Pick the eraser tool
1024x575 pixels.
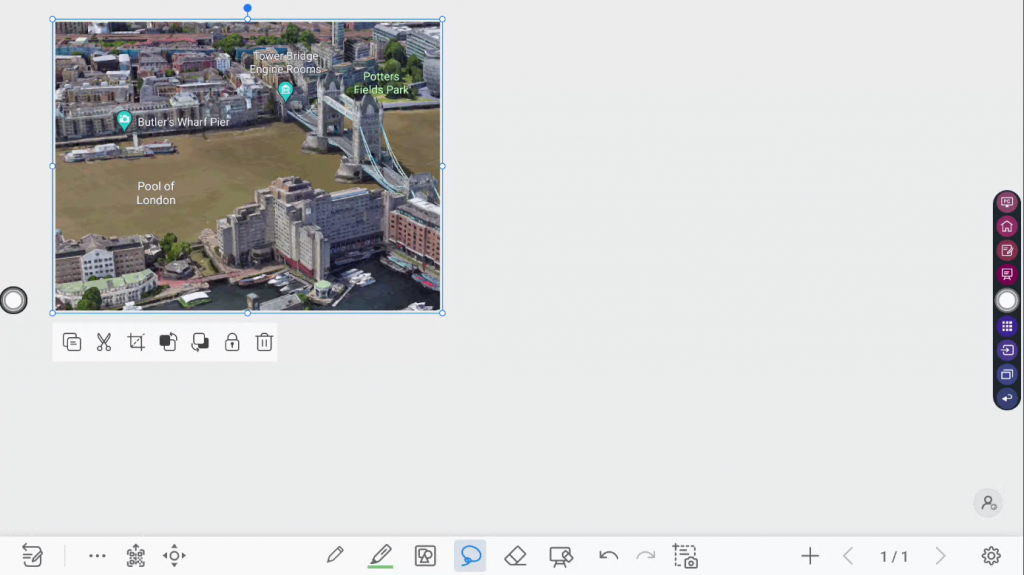(x=515, y=556)
